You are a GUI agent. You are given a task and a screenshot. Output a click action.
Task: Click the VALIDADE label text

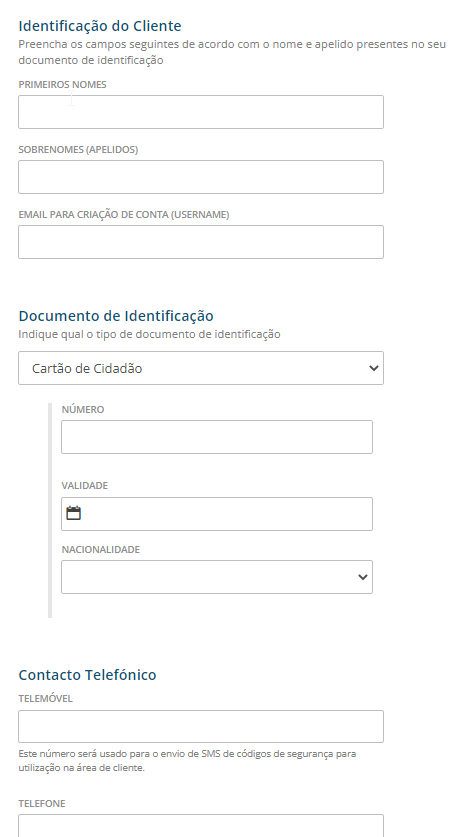point(84,485)
